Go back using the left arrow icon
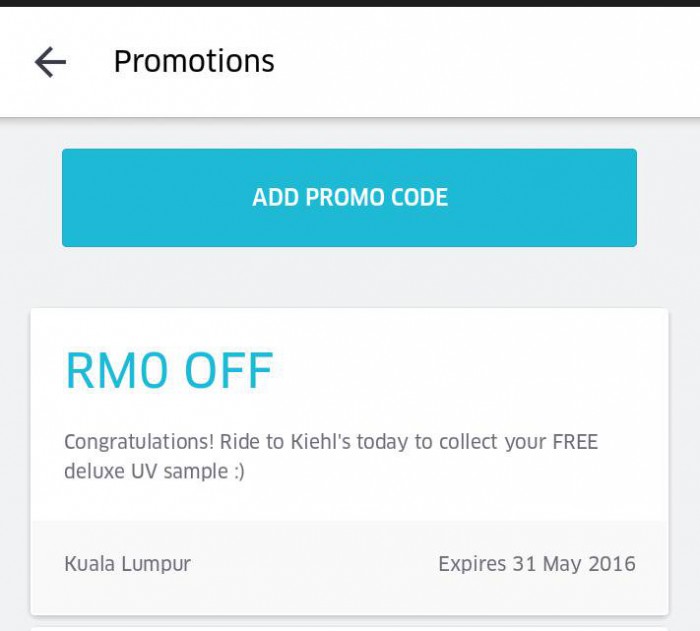 [x=50, y=62]
